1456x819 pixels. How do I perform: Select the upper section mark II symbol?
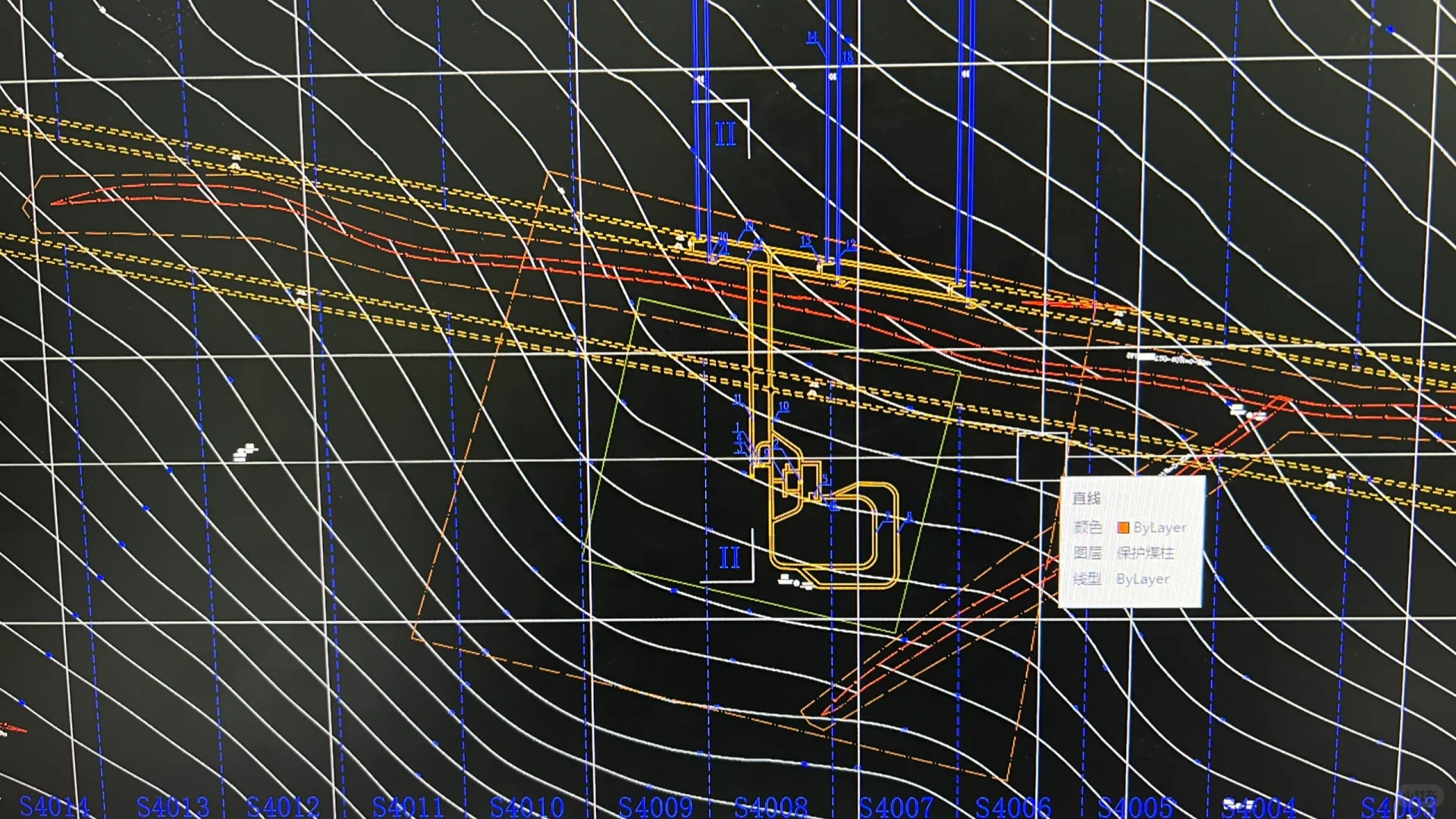click(x=725, y=134)
